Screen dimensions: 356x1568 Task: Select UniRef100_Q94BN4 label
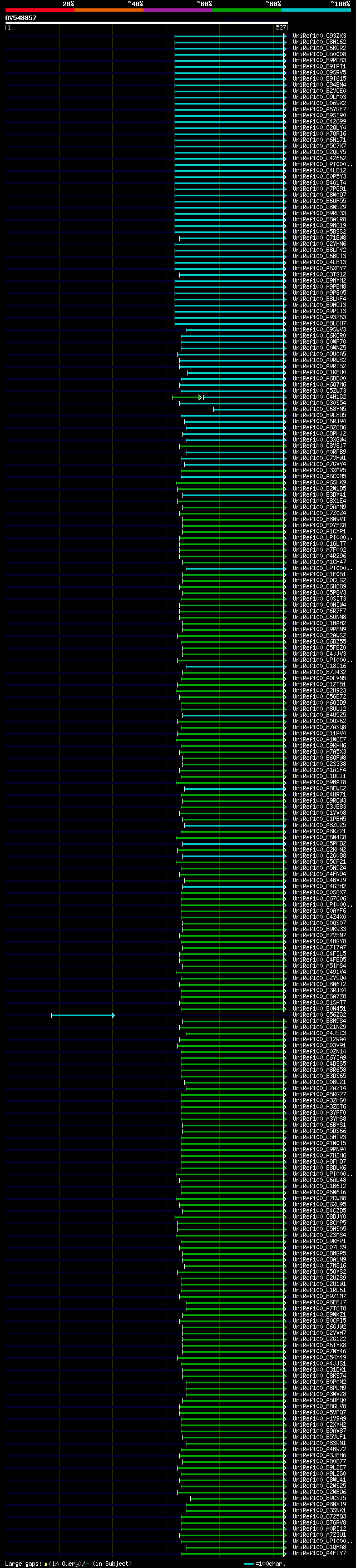(319, 85)
